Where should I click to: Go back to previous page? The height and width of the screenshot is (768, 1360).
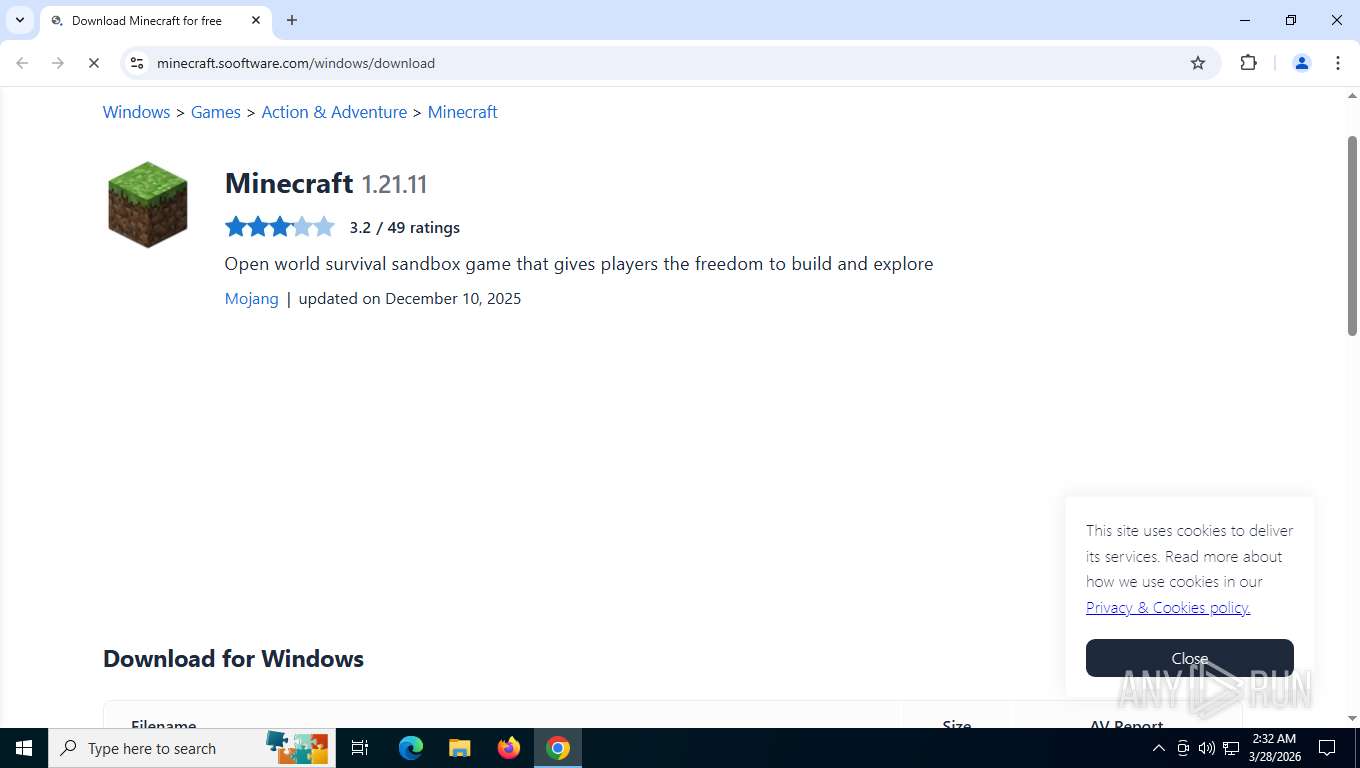pyautogui.click(x=22, y=63)
